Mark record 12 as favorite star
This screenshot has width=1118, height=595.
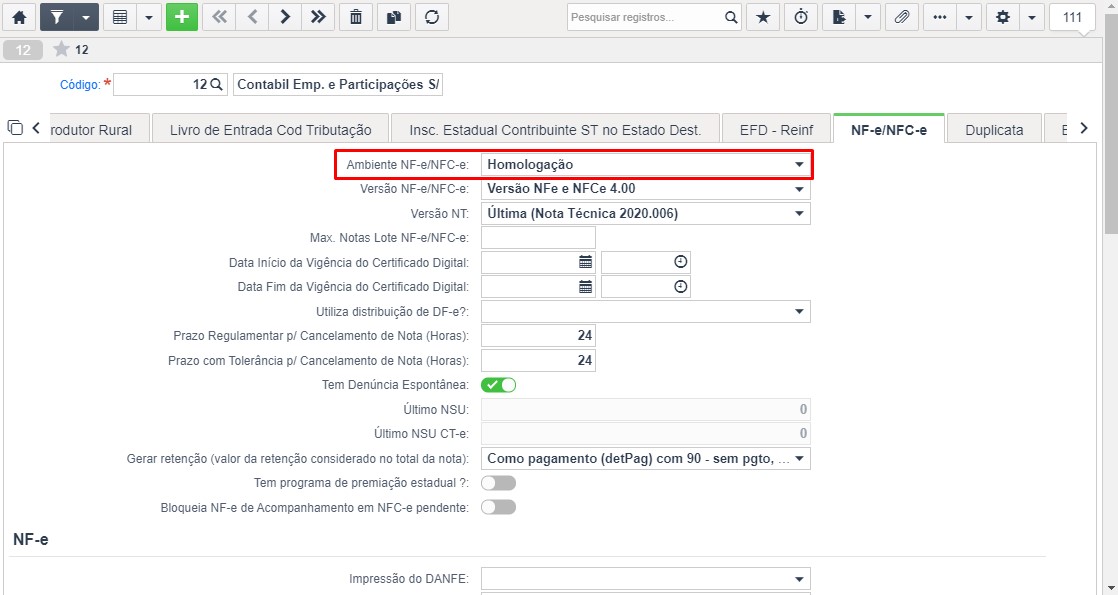point(61,49)
